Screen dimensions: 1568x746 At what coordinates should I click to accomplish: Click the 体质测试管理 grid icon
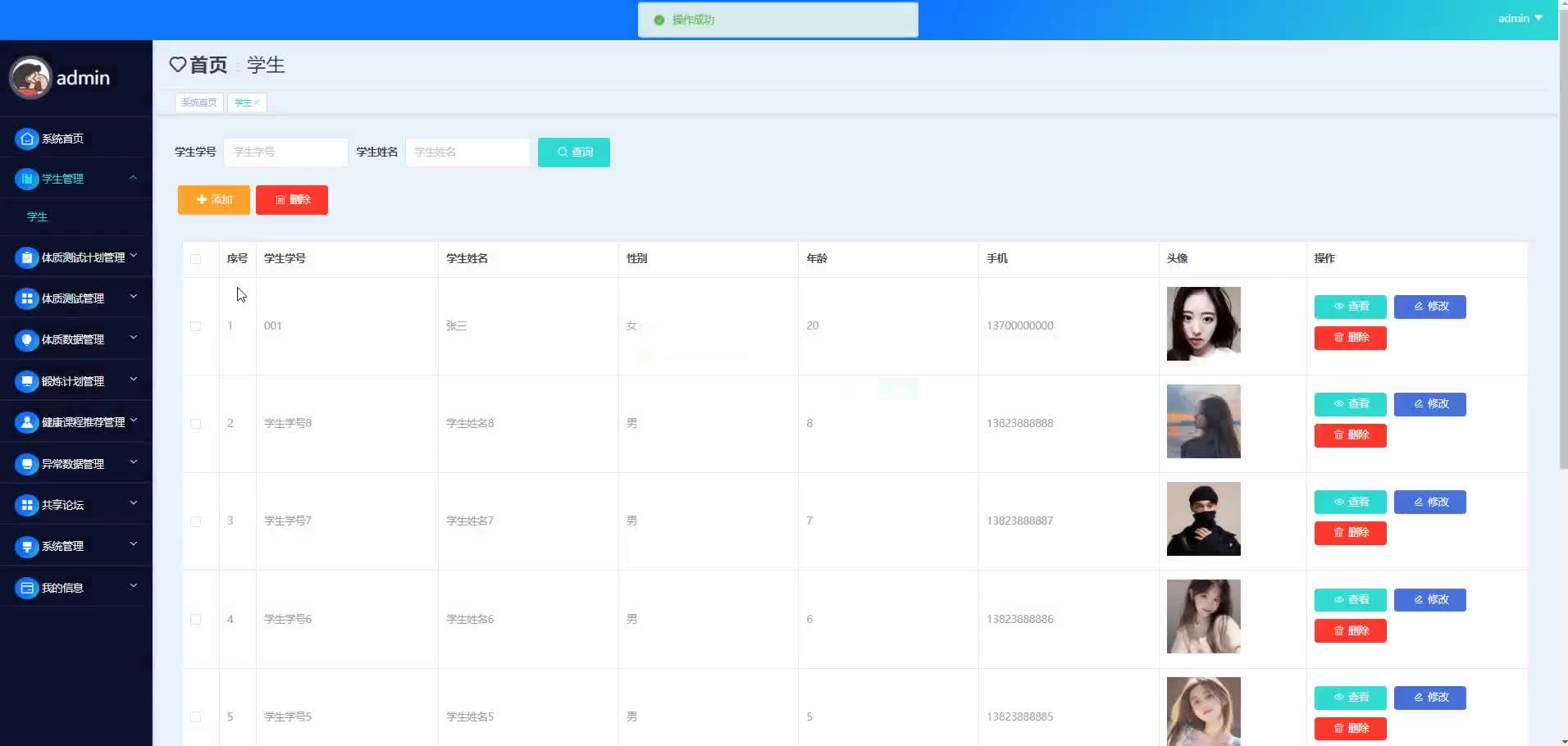(x=27, y=298)
